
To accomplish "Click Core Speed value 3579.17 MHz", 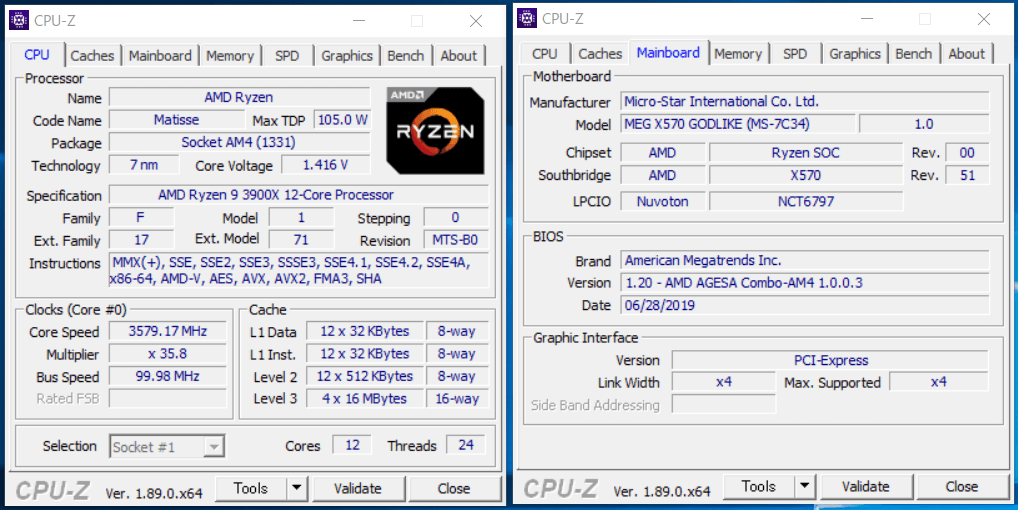I will pos(168,331).
